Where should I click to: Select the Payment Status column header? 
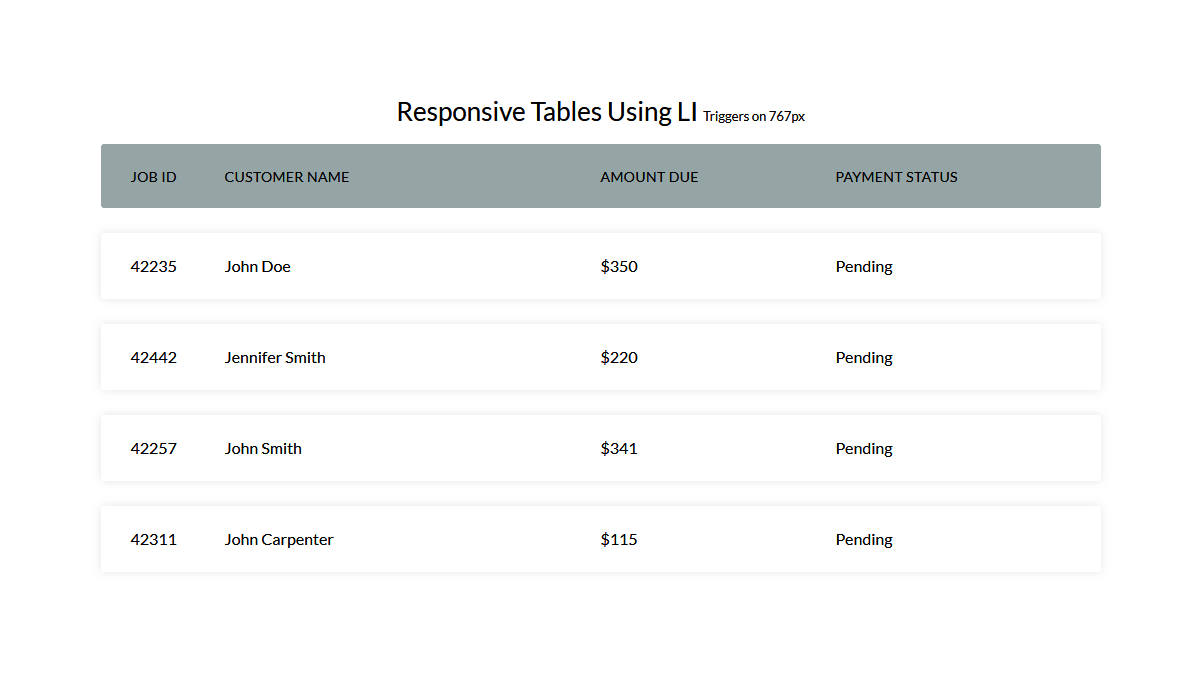point(896,177)
